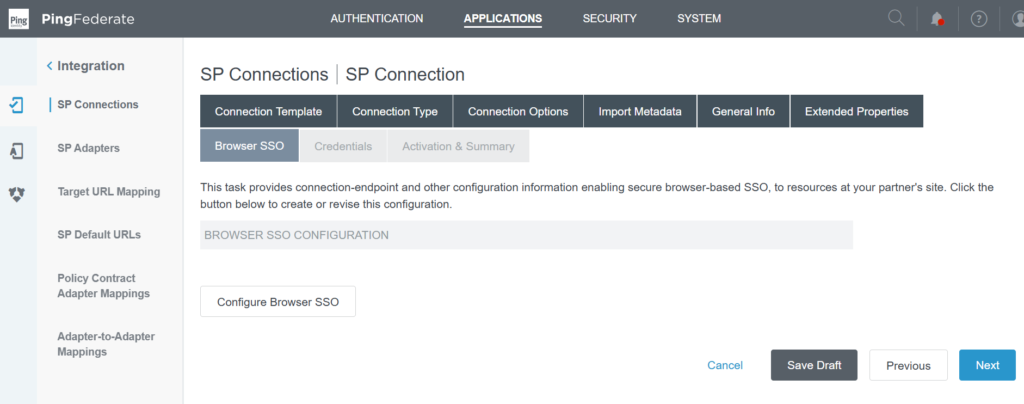Open Policy Contract Adapter Mappings
1024x404 pixels.
pos(104,286)
